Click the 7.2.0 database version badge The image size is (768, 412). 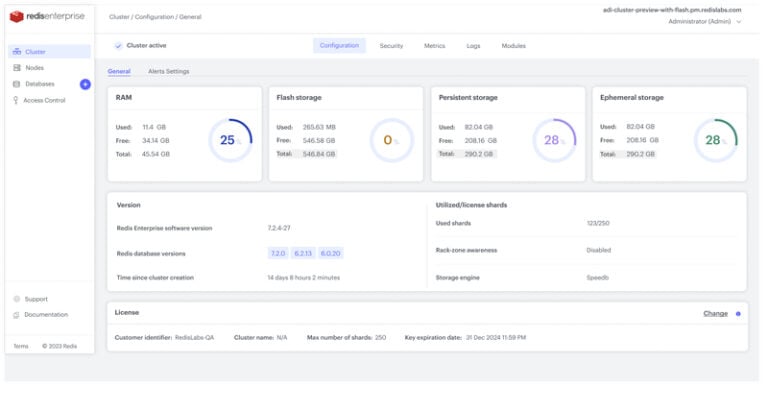278,253
